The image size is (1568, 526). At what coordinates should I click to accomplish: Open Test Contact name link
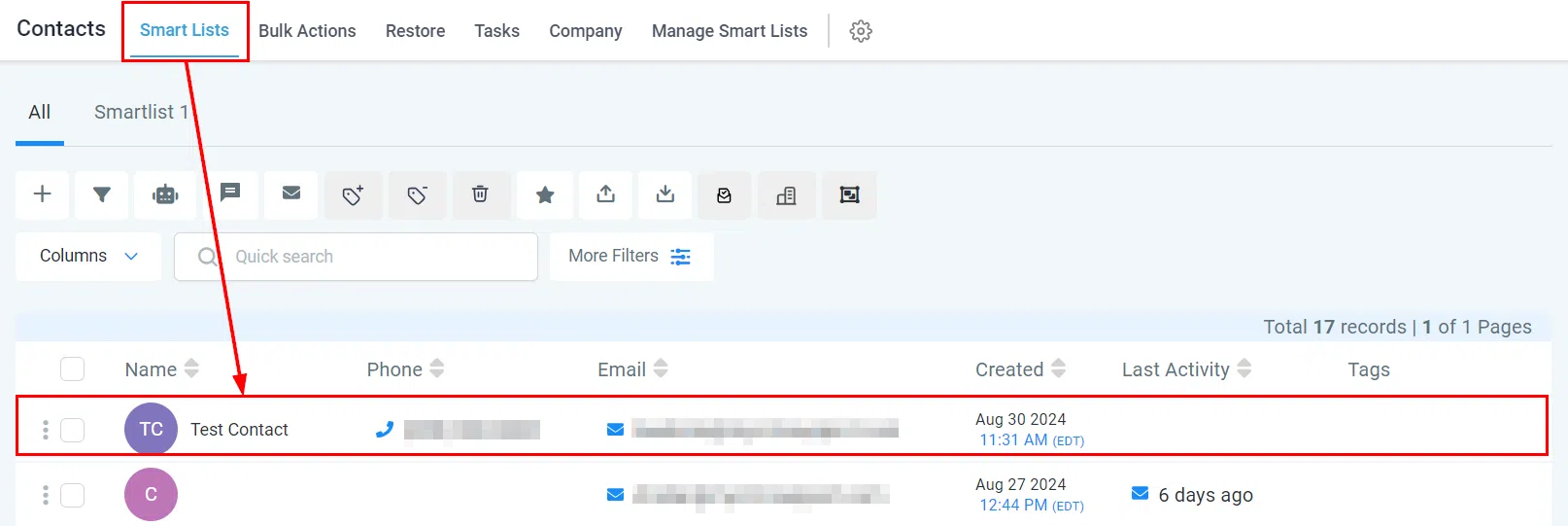(239, 430)
